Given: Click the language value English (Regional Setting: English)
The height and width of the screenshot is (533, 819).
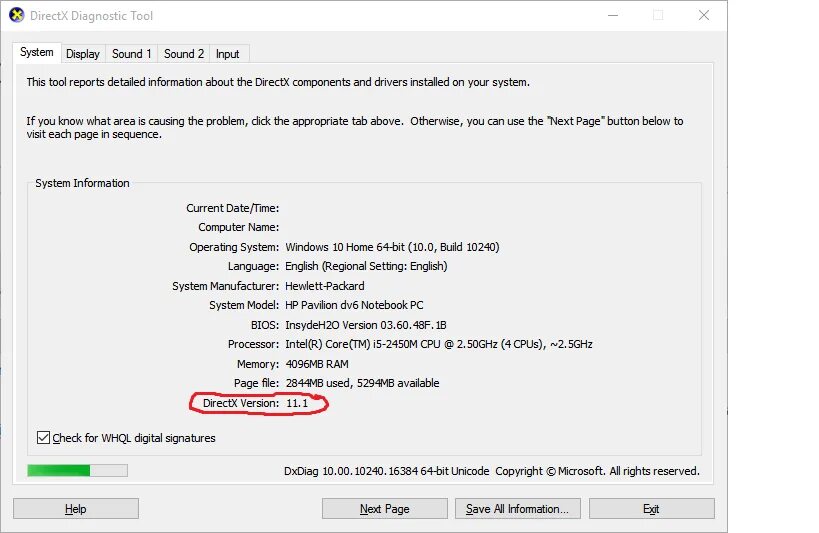Looking at the screenshot, I should tap(366, 266).
